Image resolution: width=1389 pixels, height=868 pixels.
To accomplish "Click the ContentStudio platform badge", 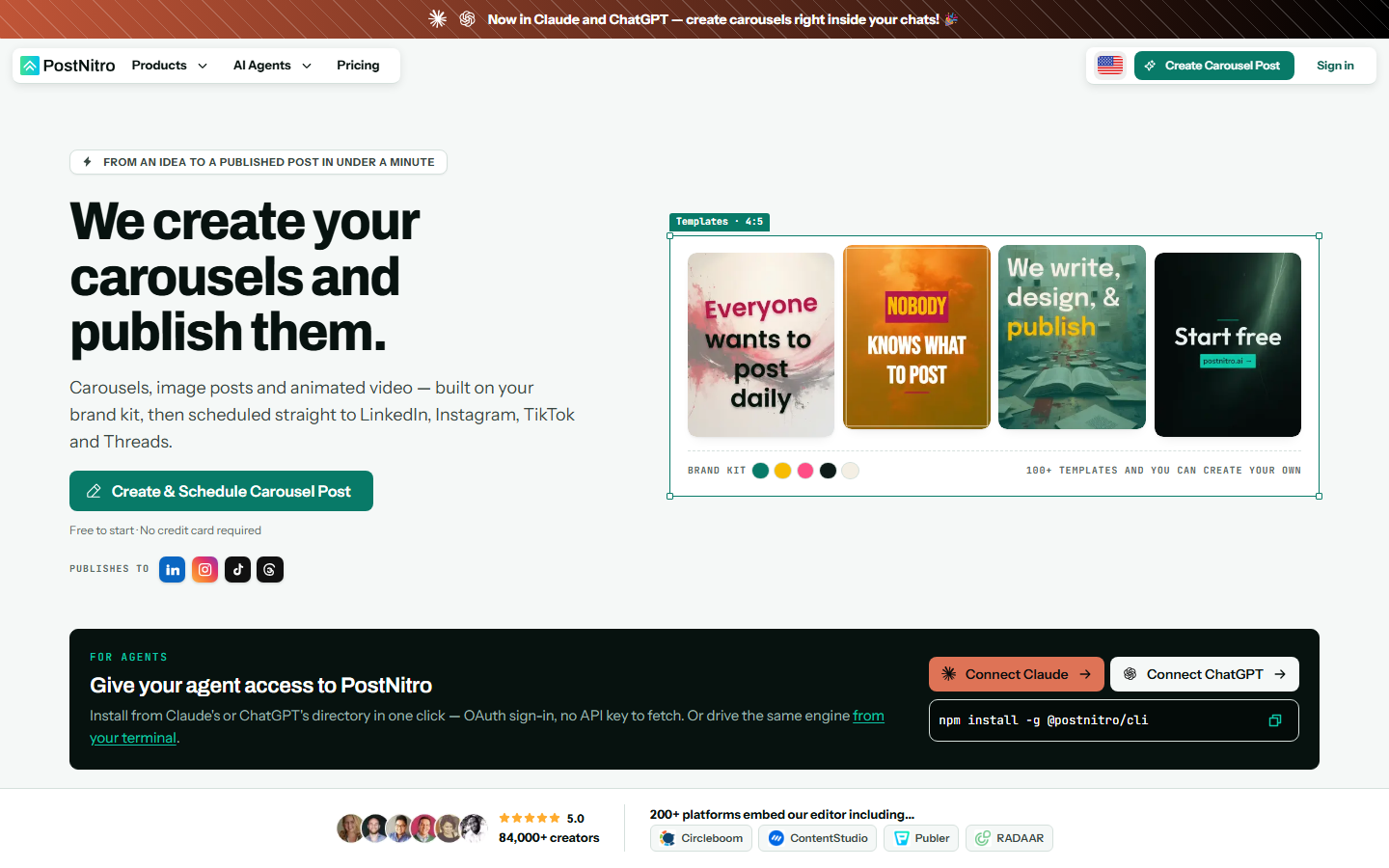I will (x=818, y=838).
